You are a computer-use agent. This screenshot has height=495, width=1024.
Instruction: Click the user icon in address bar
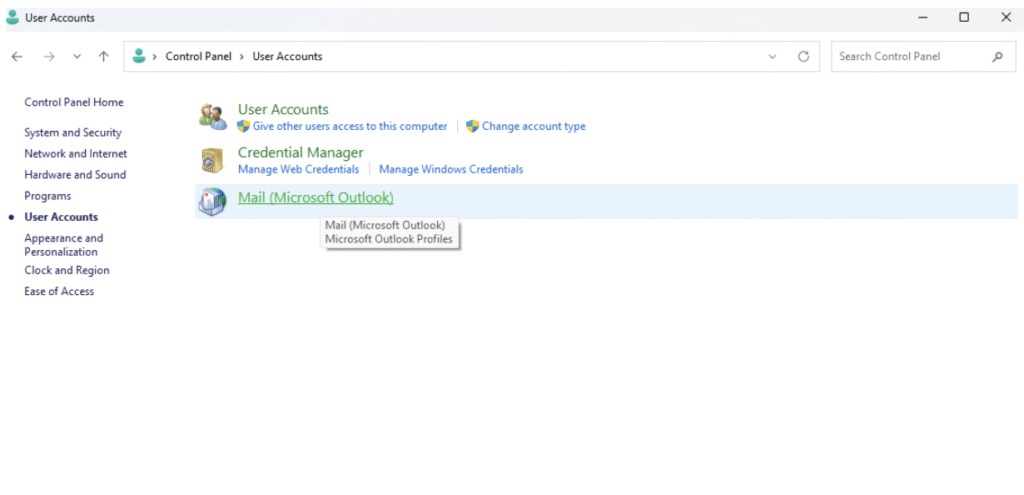click(x=138, y=56)
